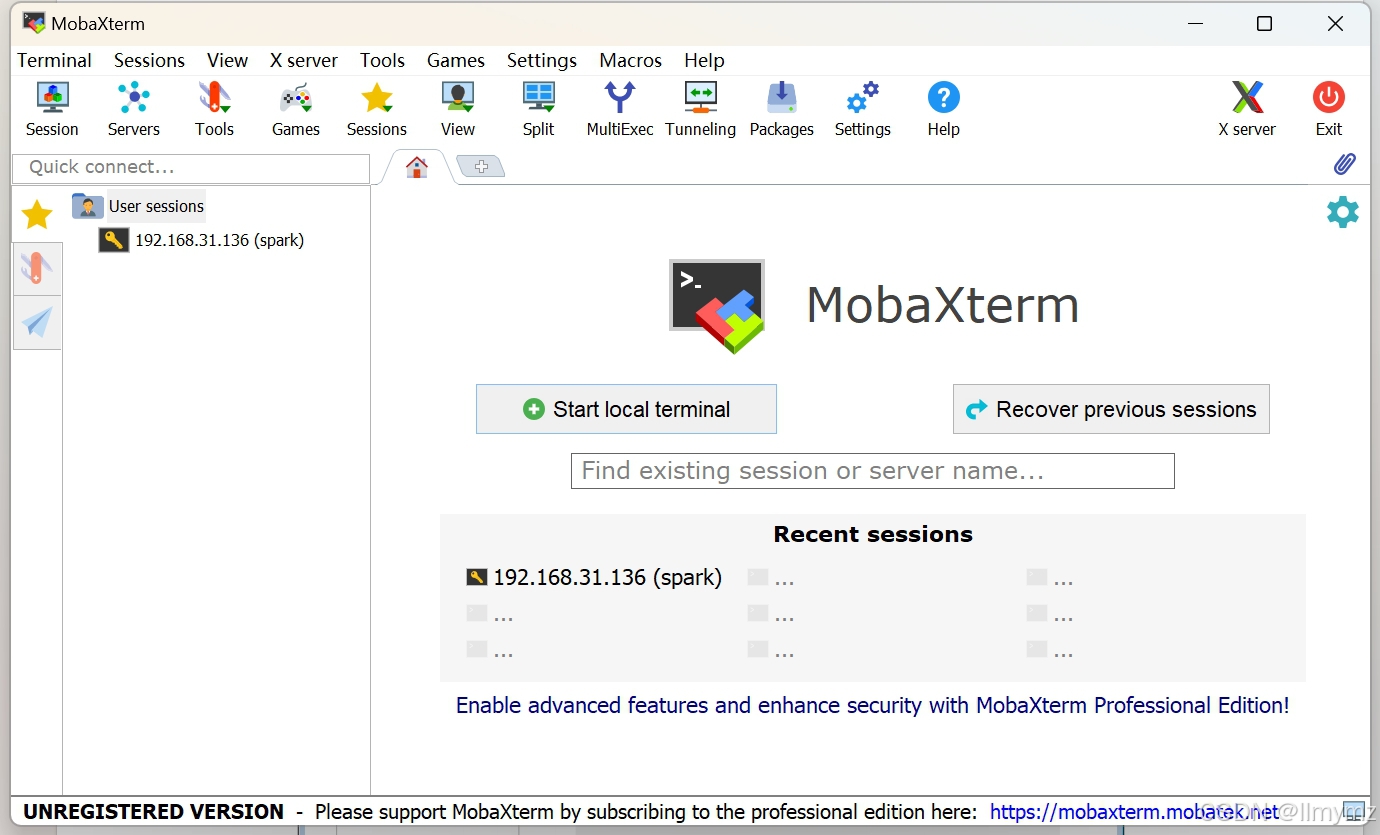Select the Swiss knife Tools sidebar tab
Screen dimensions: 1380x835
click(x=37, y=269)
